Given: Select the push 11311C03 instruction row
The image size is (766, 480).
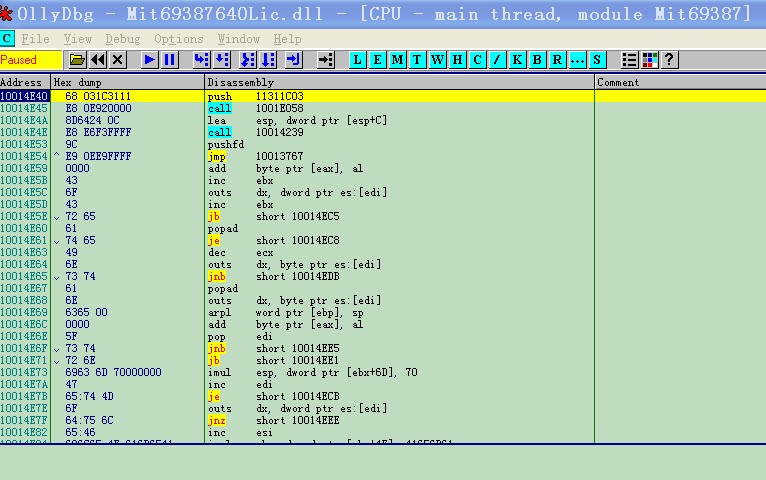Looking at the screenshot, I should pyautogui.click(x=383, y=96).
